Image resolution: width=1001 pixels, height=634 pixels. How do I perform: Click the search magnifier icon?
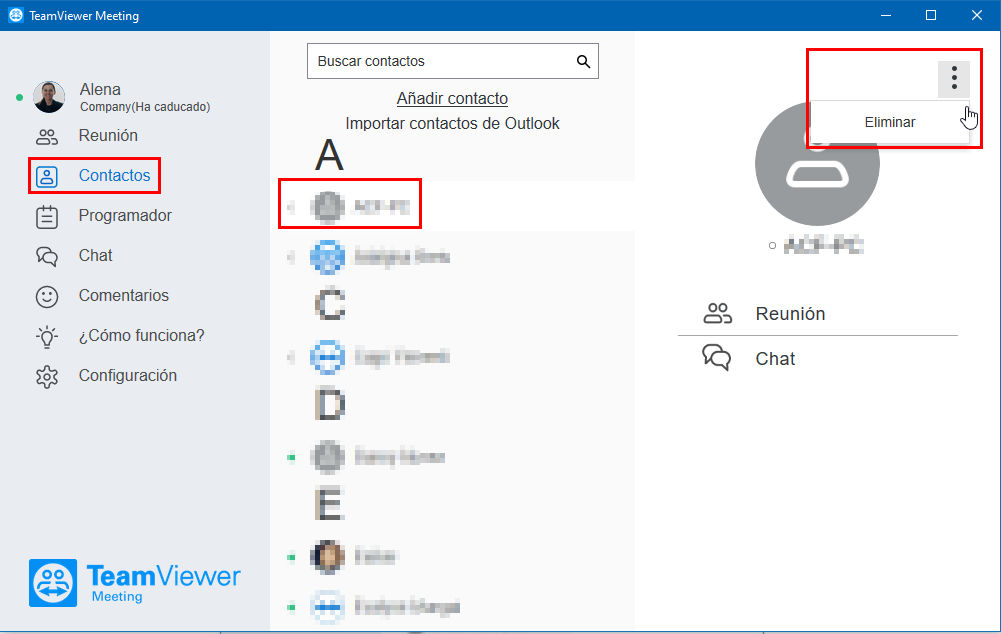tap(583, 61)
